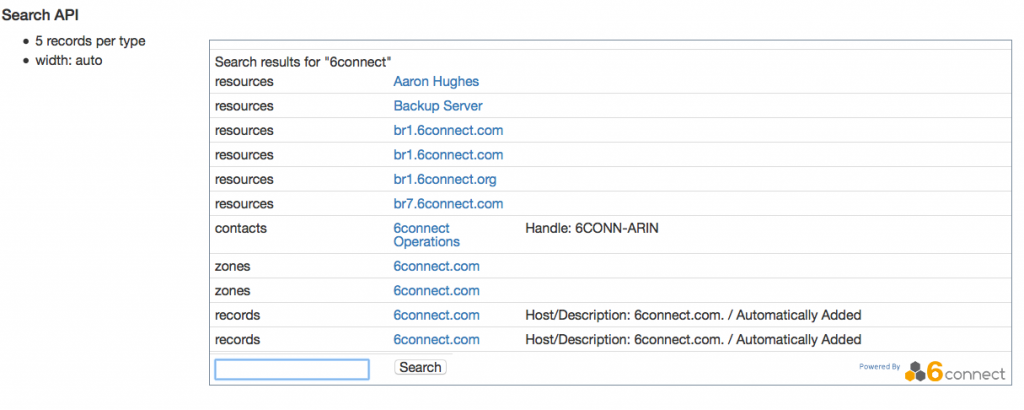Open the 6connect Operations contact link
This screenshot has height=410, width=1024.
tap(426, 235)
